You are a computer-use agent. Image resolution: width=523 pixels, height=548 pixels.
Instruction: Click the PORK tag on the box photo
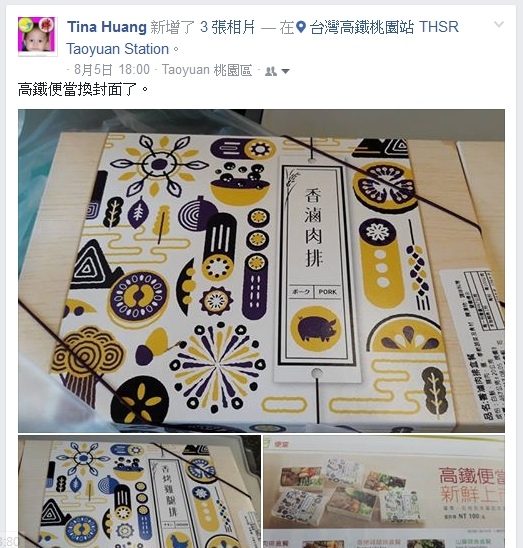[x=328, y=291]
